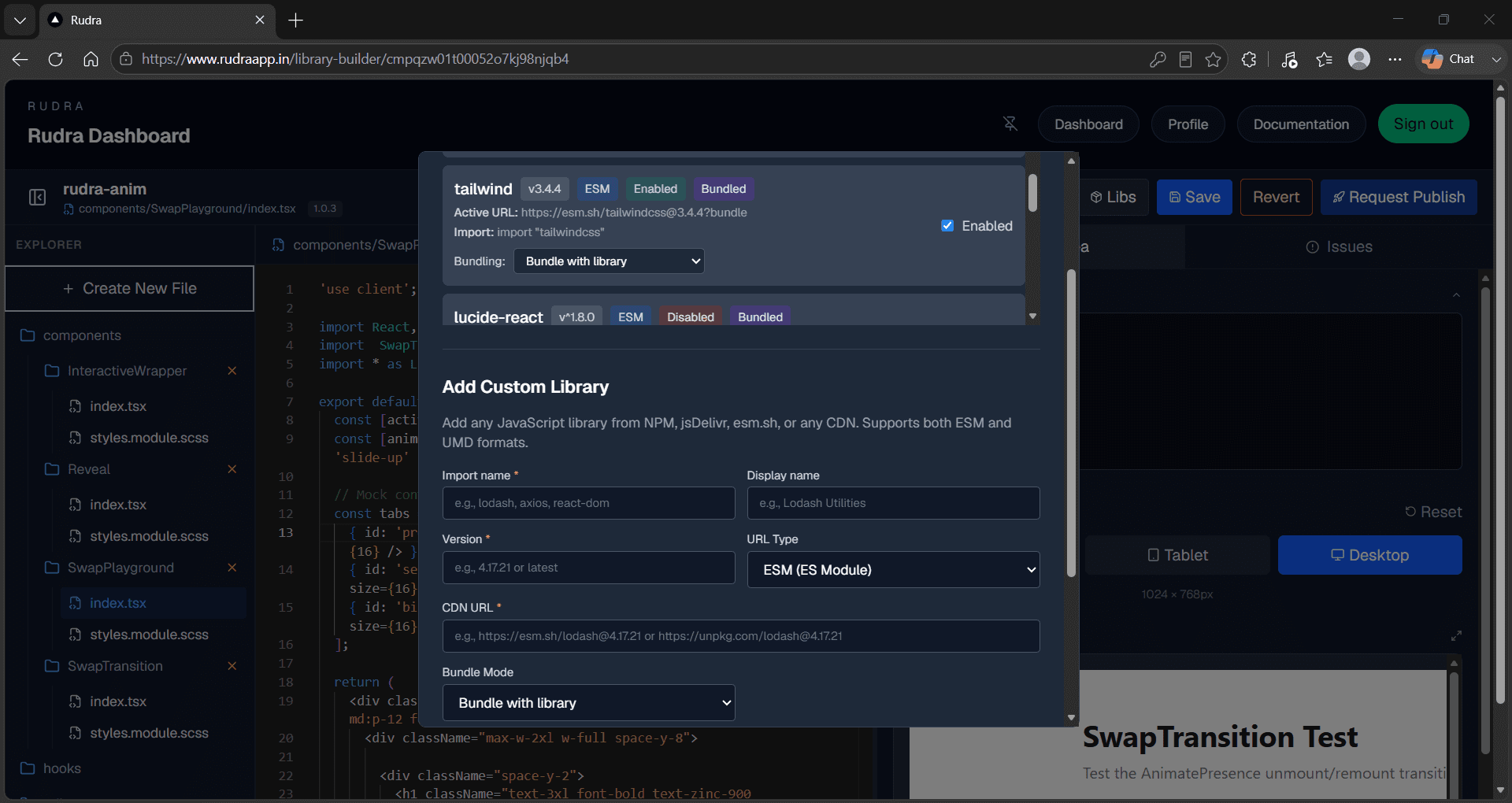Collapse the Reveal folder
The height and width of the screenshot is (803, 1512).
pos(77,469)
